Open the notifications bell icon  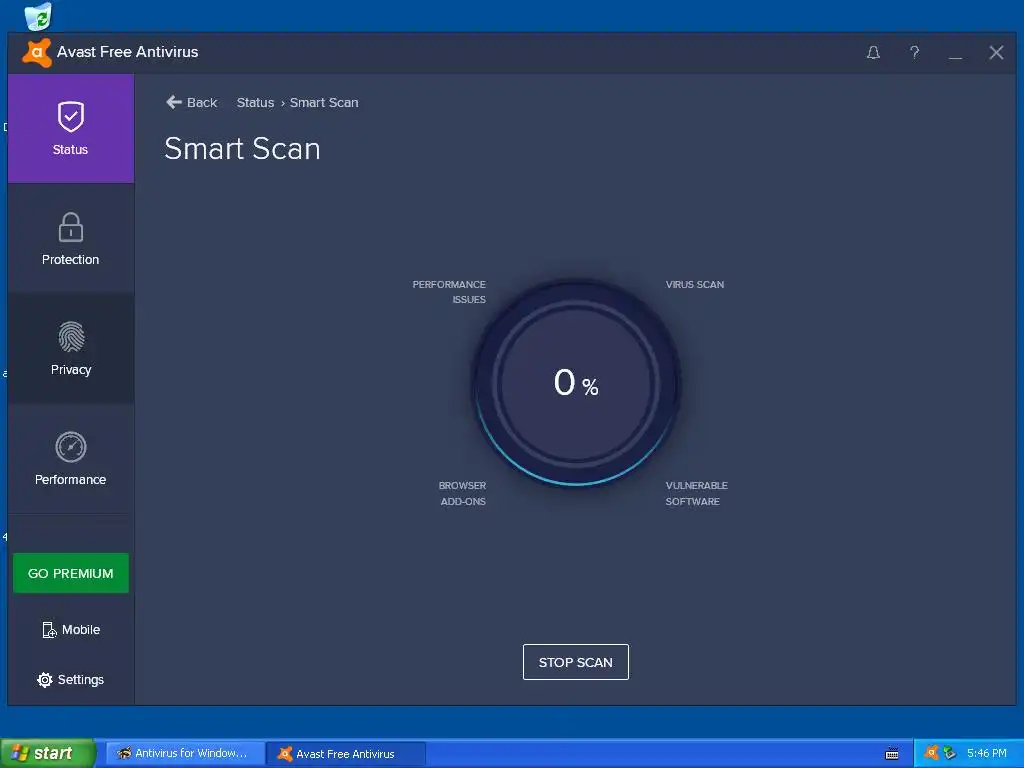pos(873,52)
